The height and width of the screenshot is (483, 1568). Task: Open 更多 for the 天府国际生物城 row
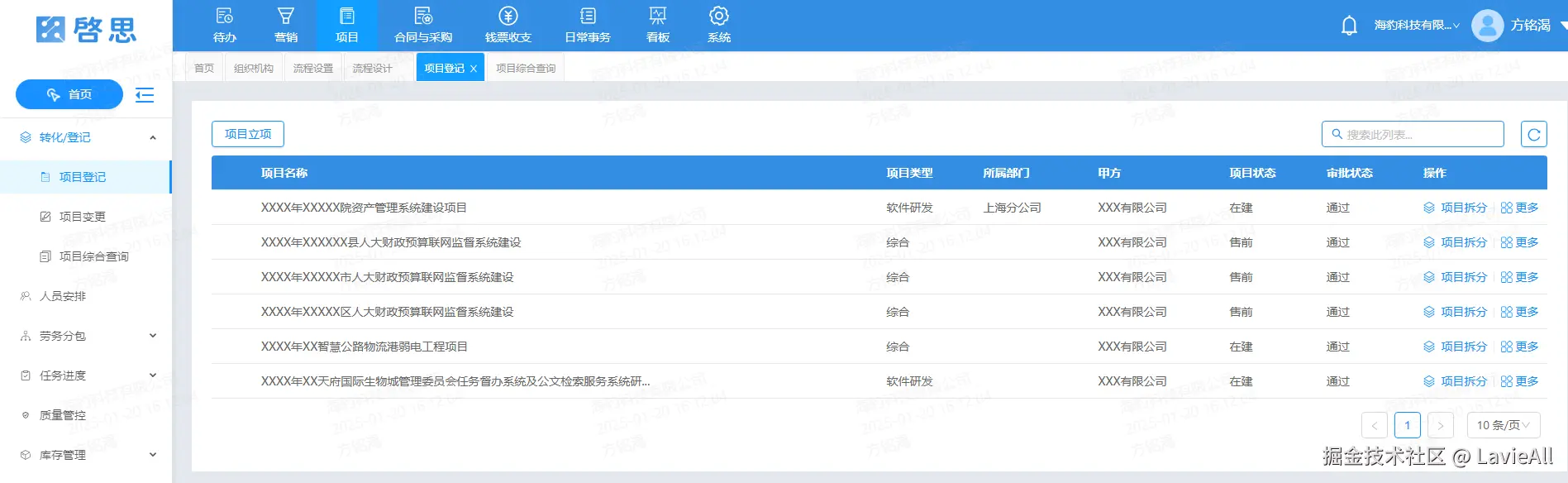tap(1519, 381)
